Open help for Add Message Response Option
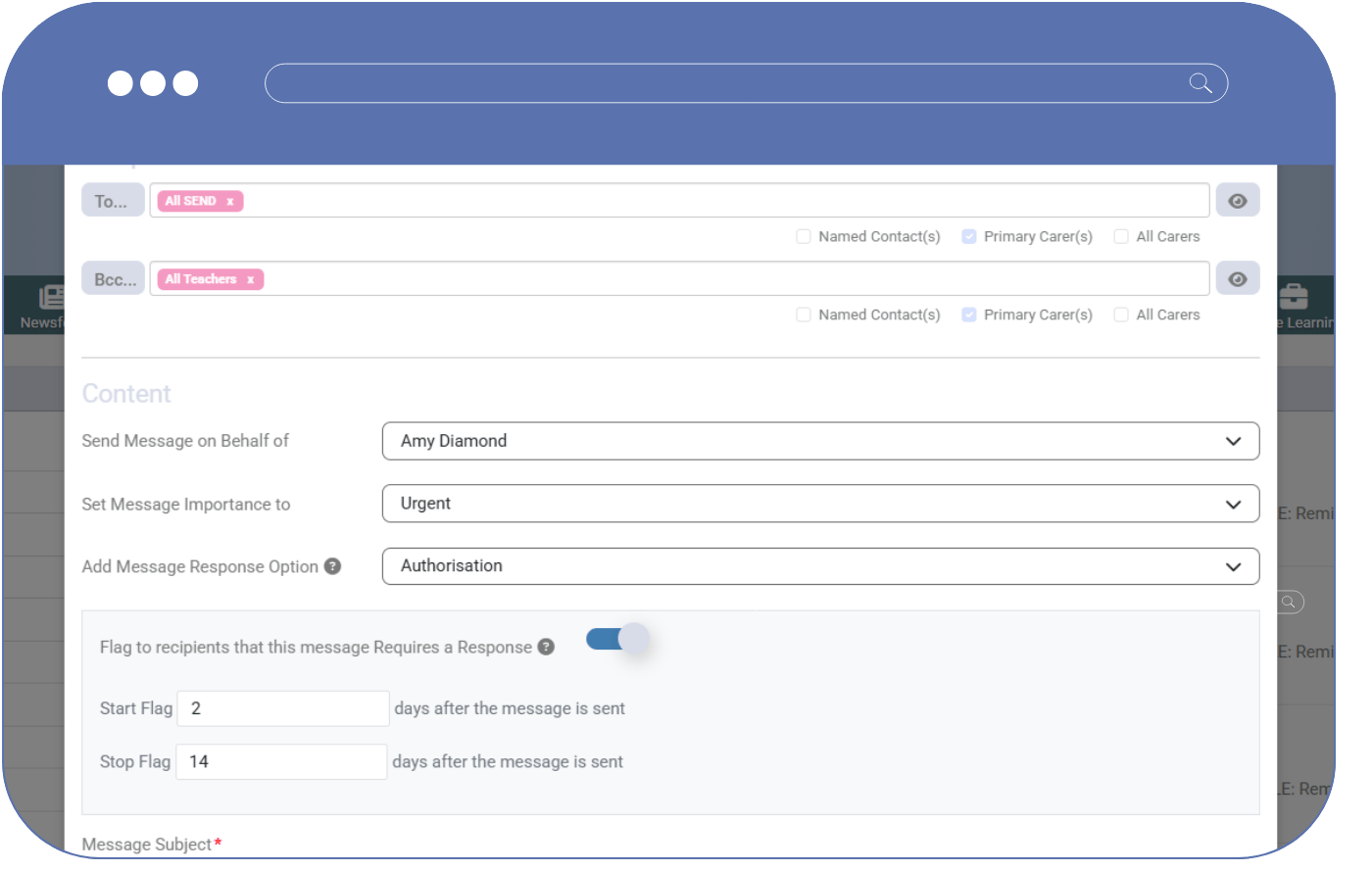The image size is (1372, 871). 333,566
